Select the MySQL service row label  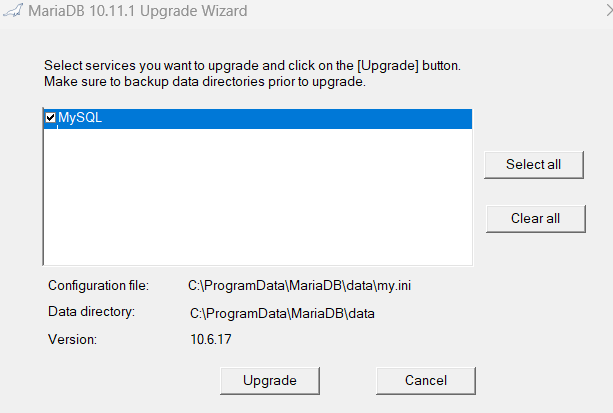tap(80, 118)
